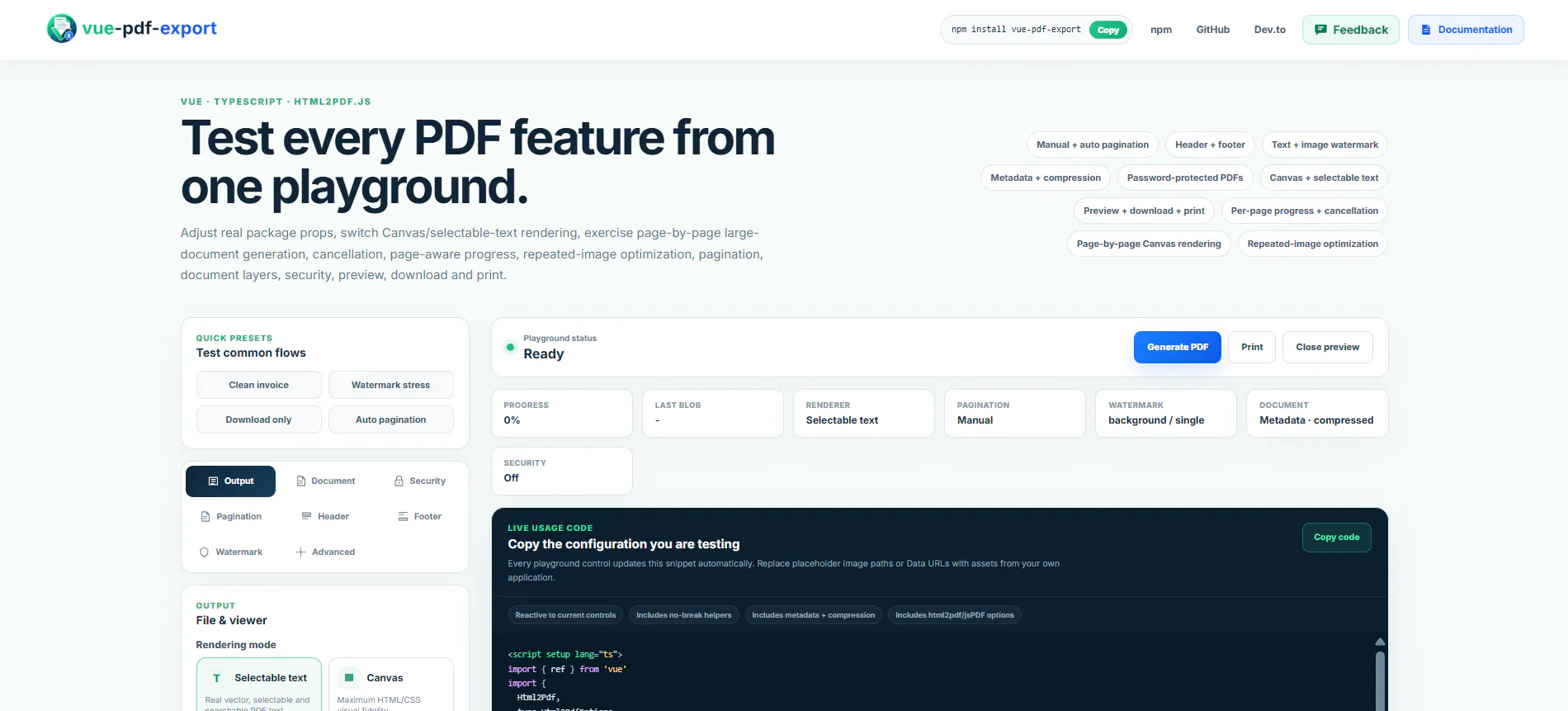This screenshot has width=1568, height=711.
Task: Open the Watermark settings tab
Action: coord(230,552)
